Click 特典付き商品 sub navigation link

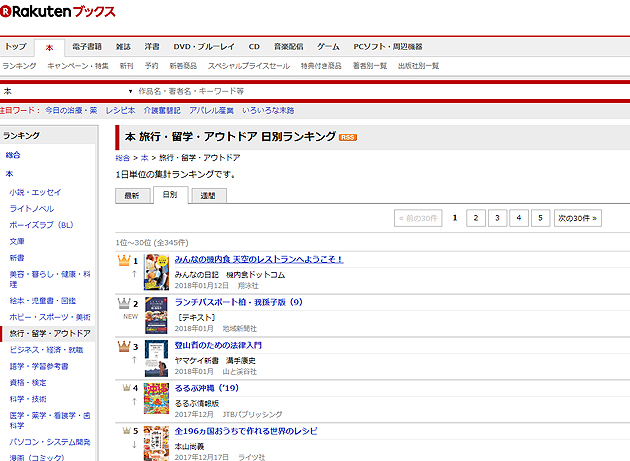click(321, 66)
